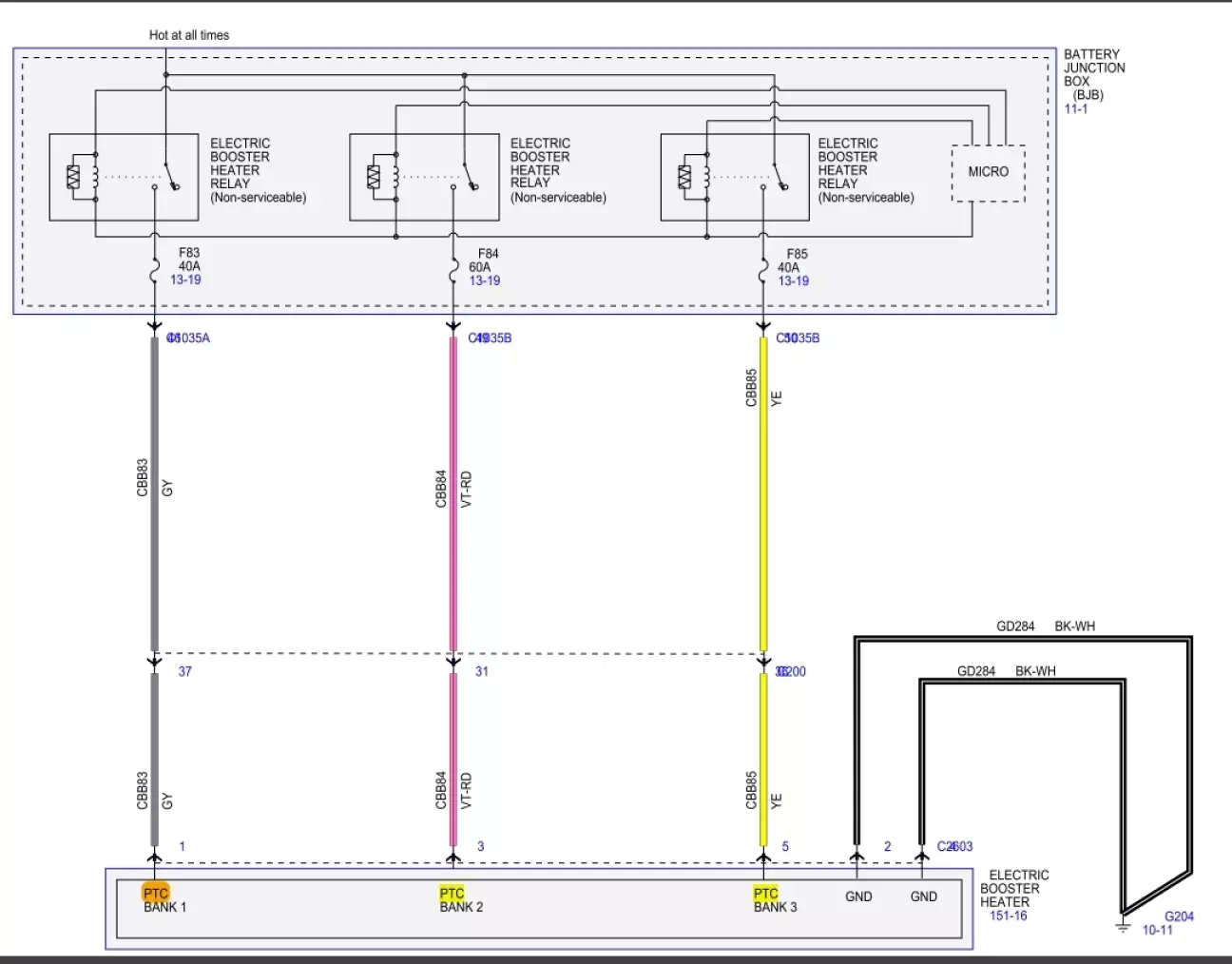Click pin 3 label at heater connector
The height and width of the screenshot is (964, 1232).
(x=481, y=846)
